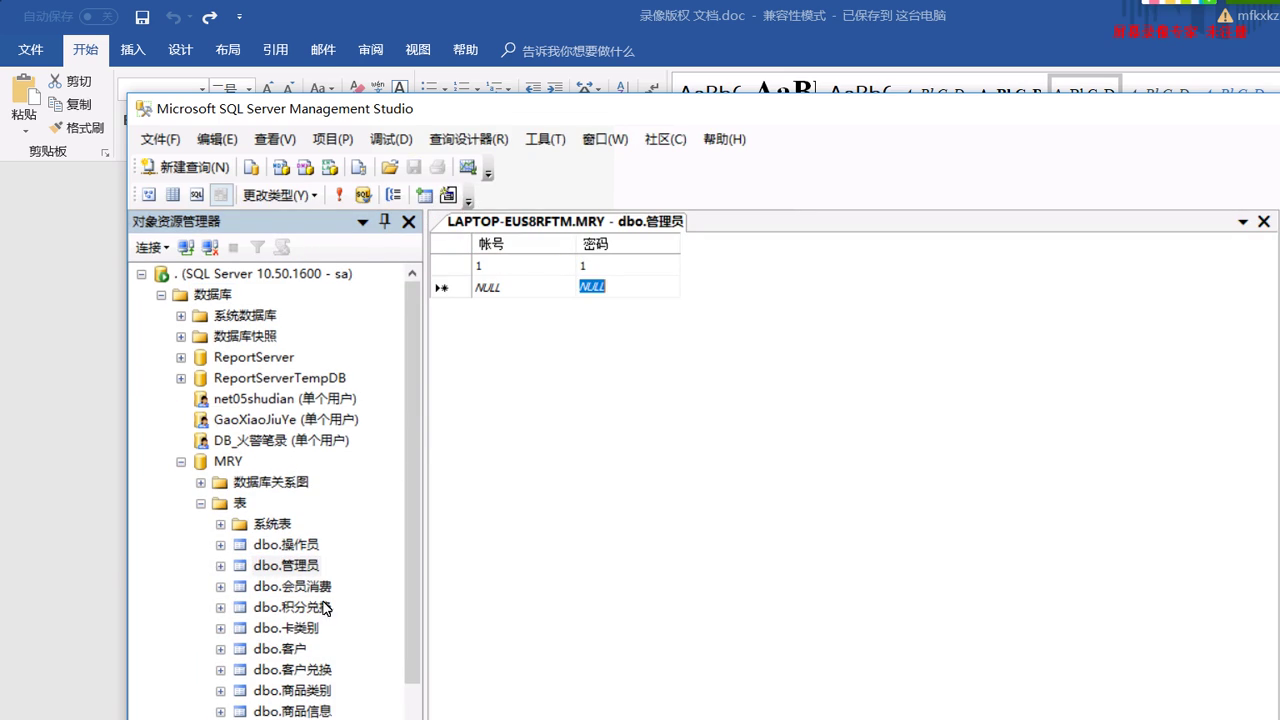Screen dimensions: 1280x720
Task: Open the 连接 dropdown in Object Explorer
Action: click(x=153, y=247)
